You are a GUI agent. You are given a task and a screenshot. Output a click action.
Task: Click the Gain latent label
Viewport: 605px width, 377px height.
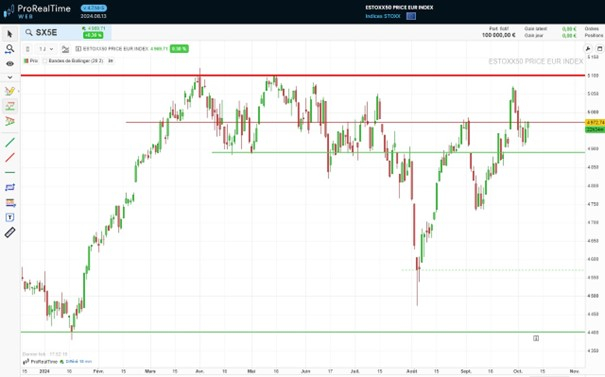coord(536,29)
